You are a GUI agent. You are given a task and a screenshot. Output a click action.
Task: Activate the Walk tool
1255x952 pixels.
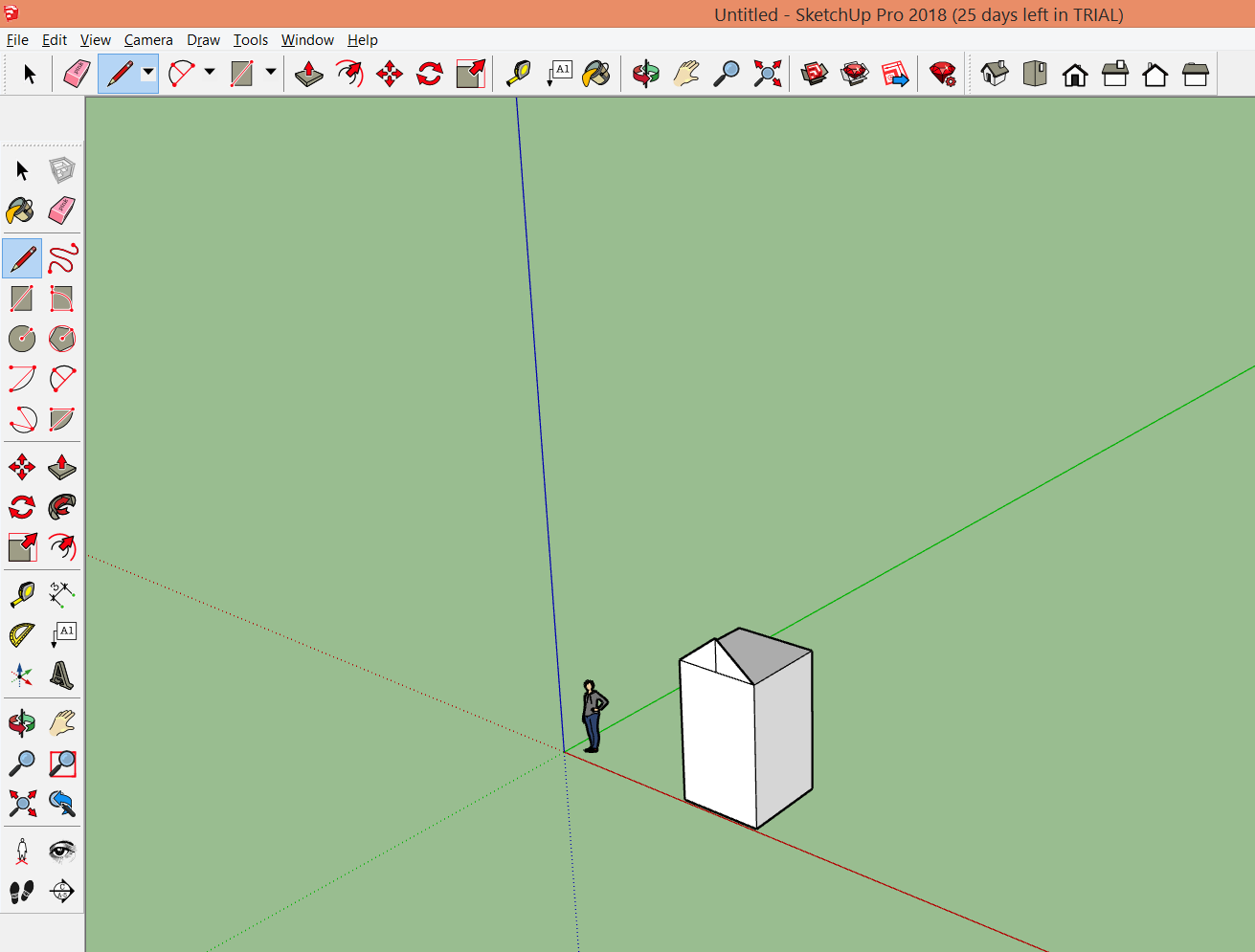(x=21, y=890)
